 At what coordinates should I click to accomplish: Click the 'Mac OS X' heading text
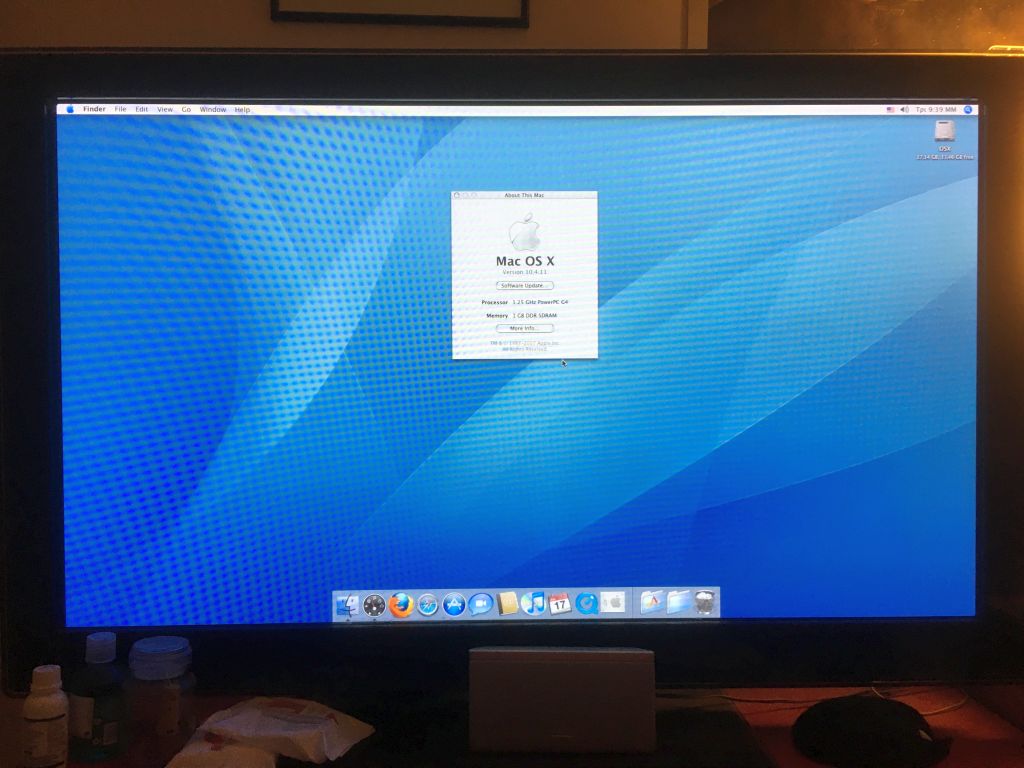pyautogui.click(x=524, y=261)
